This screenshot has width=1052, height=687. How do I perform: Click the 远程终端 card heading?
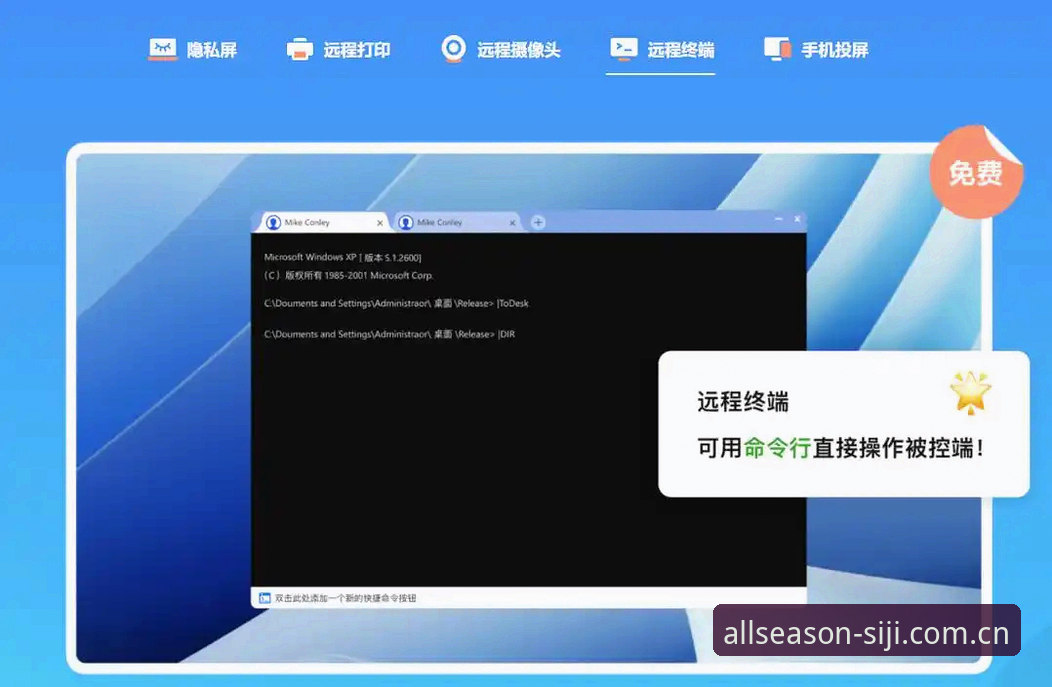click(743, 402)
